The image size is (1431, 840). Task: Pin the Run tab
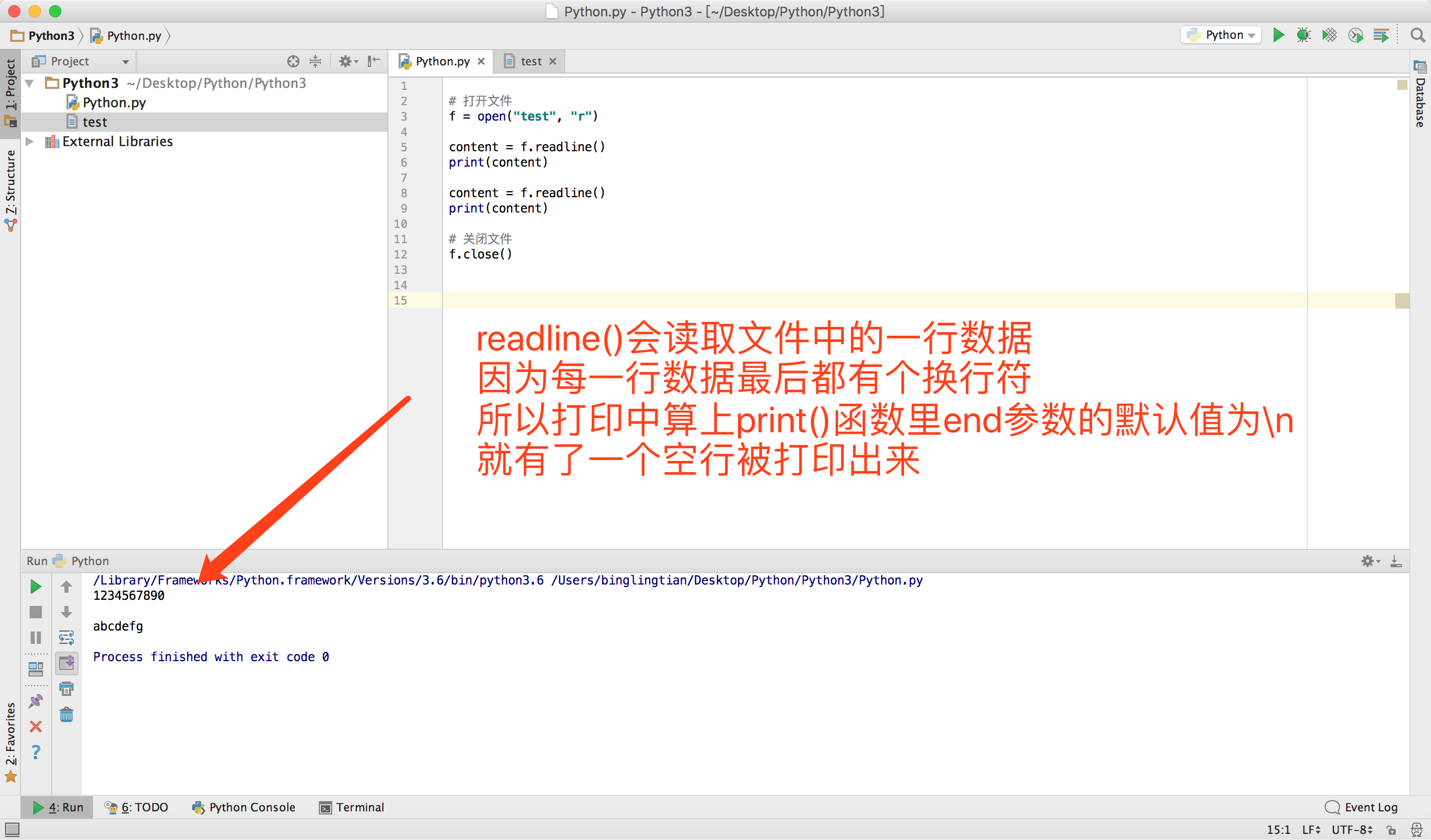coord(35,701)
